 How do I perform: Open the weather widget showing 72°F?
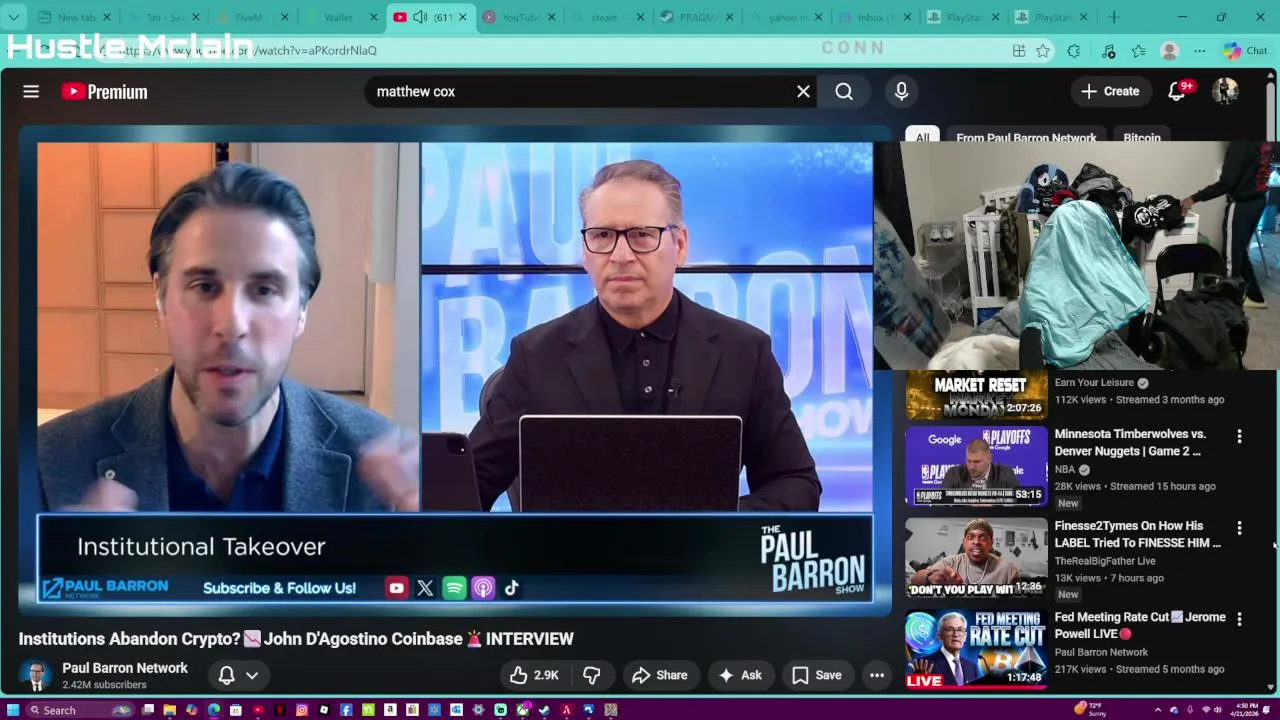coord(1090,710)
